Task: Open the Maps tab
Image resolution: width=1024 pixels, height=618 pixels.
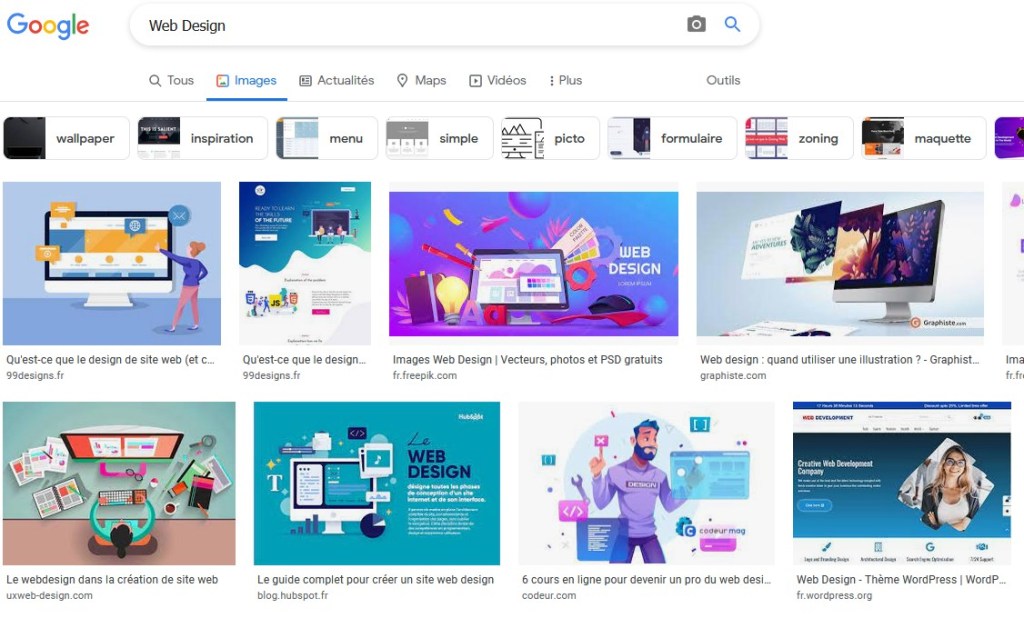Action: click(421, 80)
